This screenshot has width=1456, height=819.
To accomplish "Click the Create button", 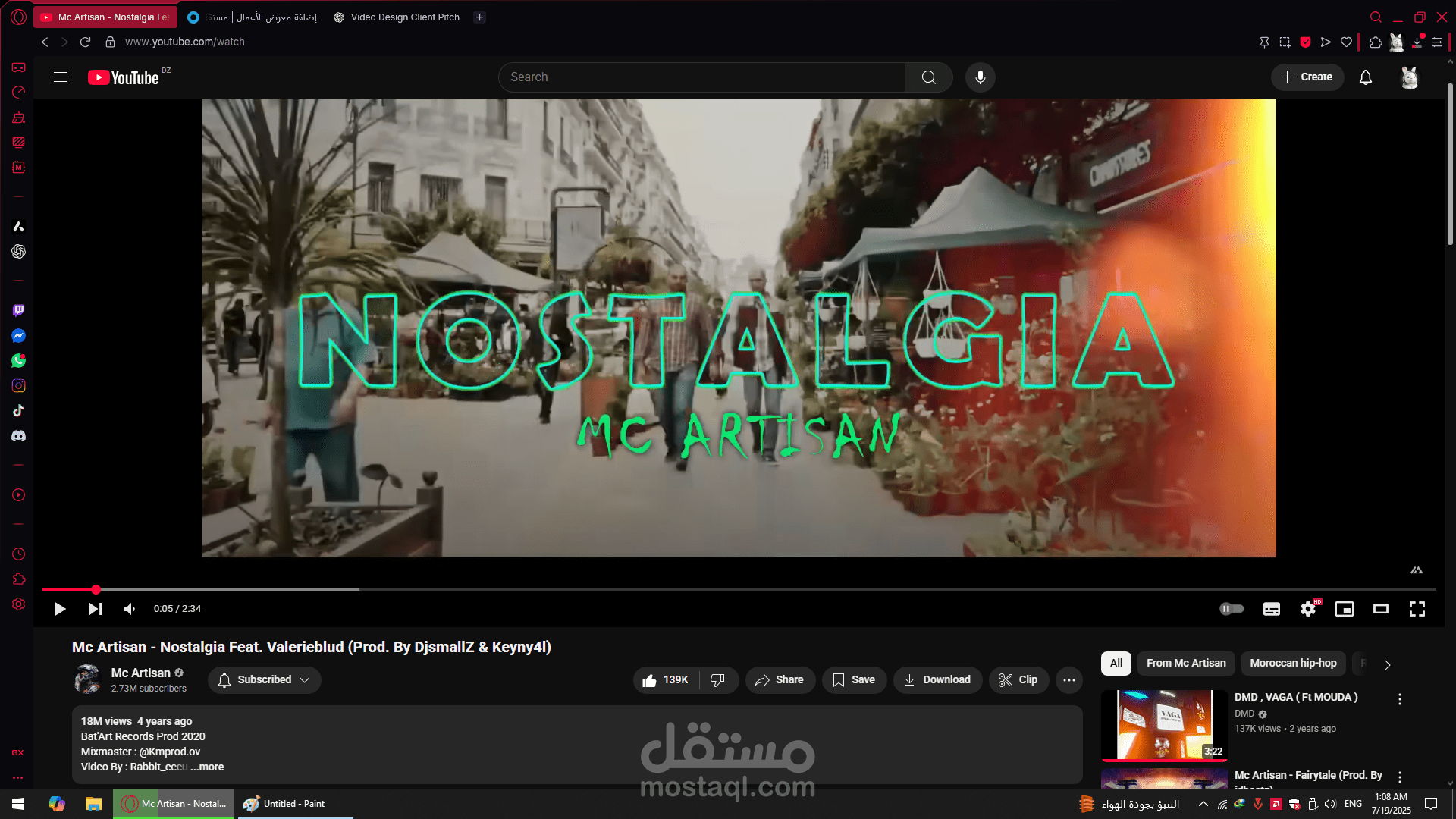I will coord(1307,77).
